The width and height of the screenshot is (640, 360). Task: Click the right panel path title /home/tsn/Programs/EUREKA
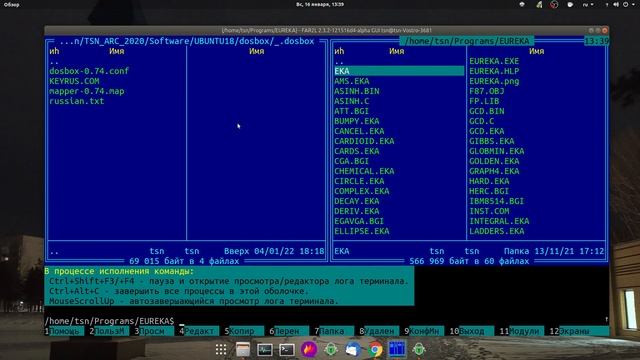[x=467, y=41]
